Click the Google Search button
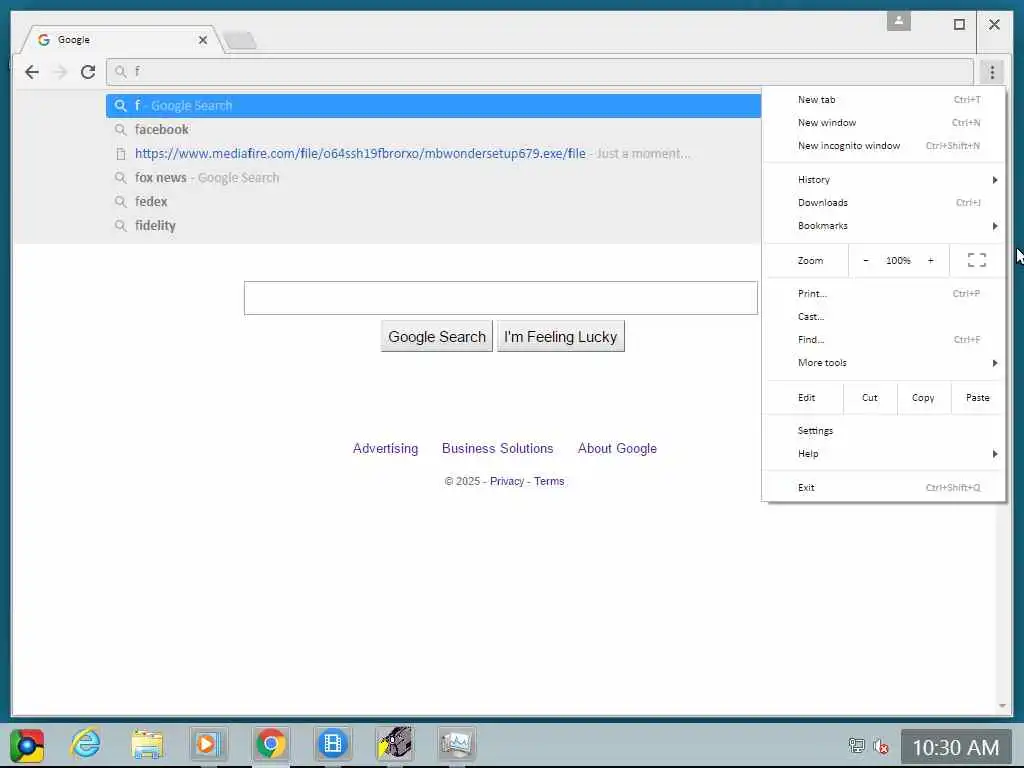 [437, 336]
